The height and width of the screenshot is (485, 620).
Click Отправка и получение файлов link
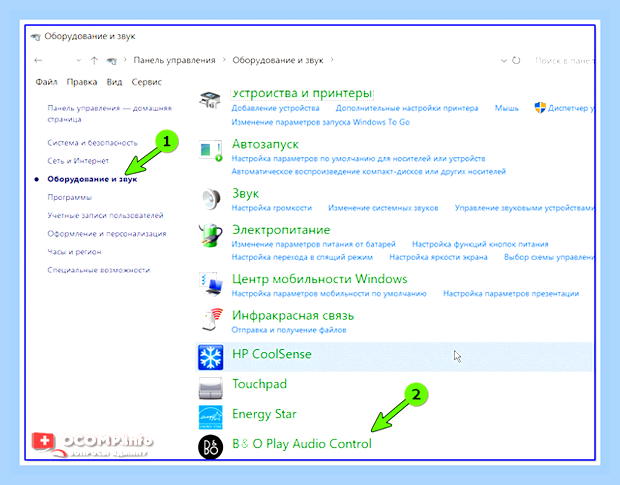click(x=289, y=330)
